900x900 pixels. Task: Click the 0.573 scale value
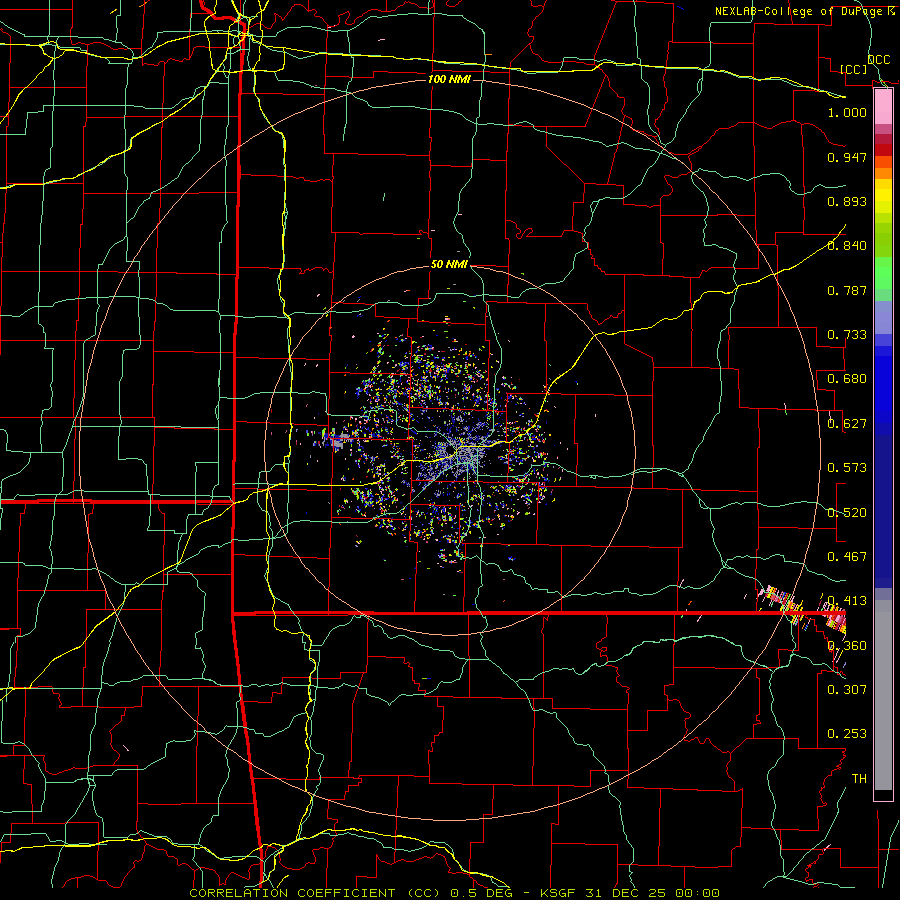point(847,468)
